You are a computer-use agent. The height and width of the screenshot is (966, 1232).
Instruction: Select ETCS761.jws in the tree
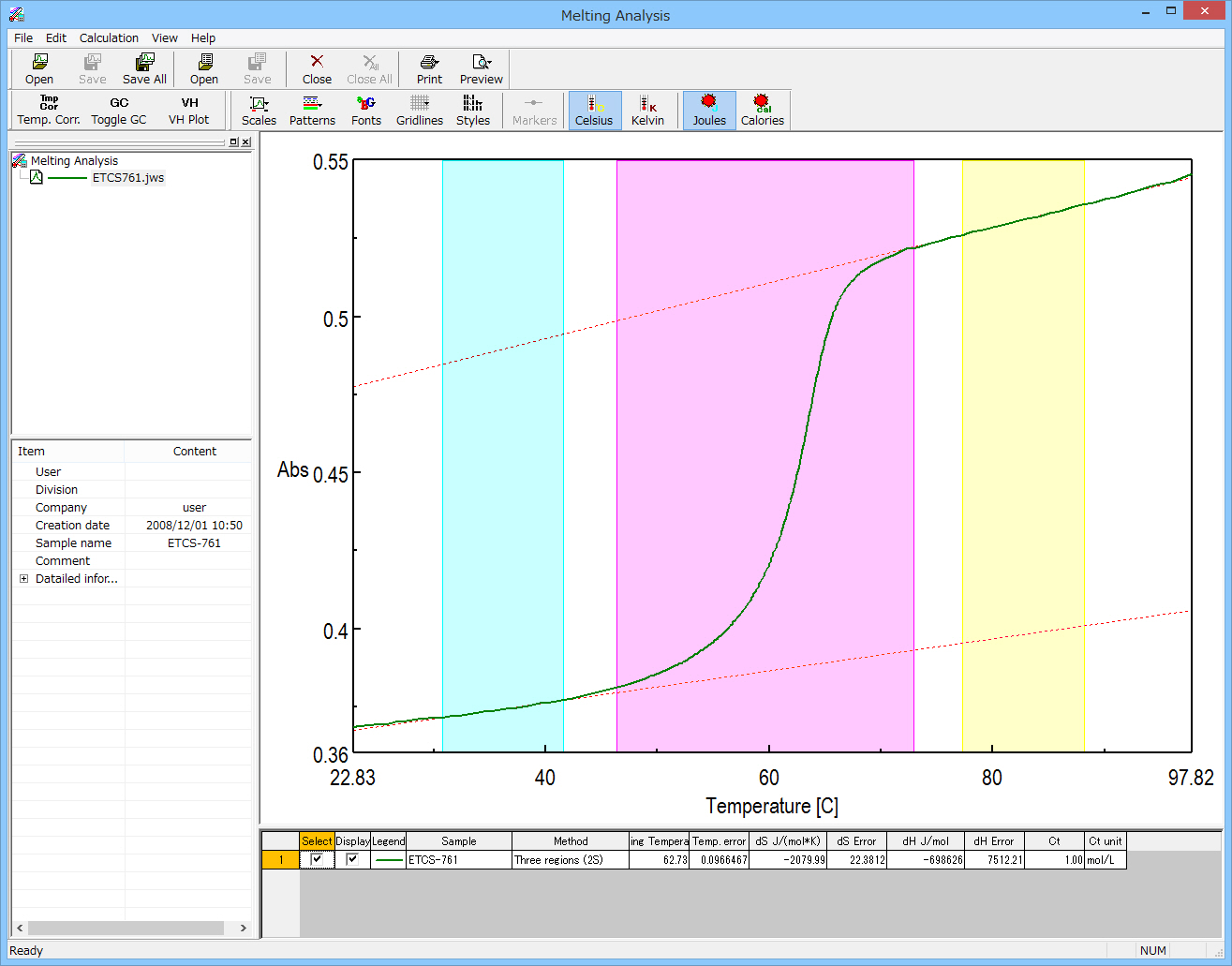click(x=127, y=178)
